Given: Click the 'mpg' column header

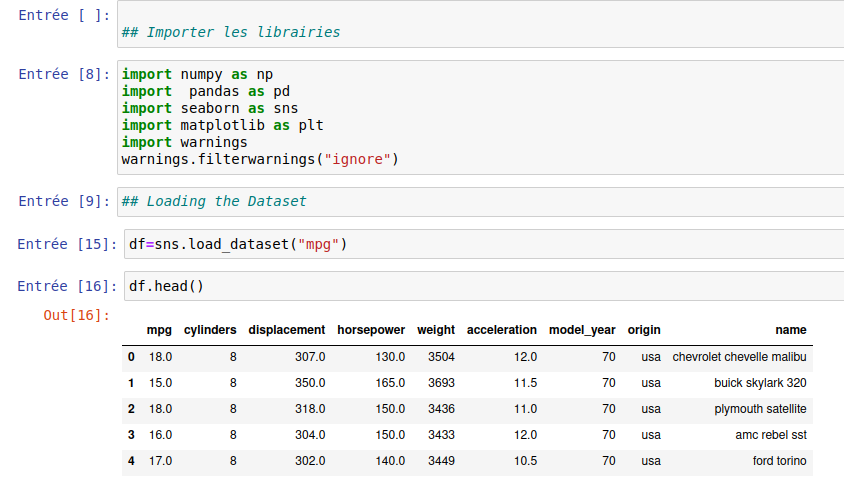Looking at the screenshot, I should click(159, 330).
